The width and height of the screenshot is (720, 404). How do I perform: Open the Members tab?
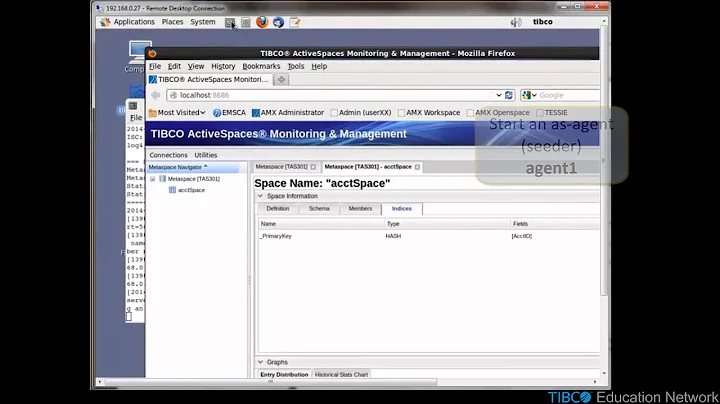(360, 208)
